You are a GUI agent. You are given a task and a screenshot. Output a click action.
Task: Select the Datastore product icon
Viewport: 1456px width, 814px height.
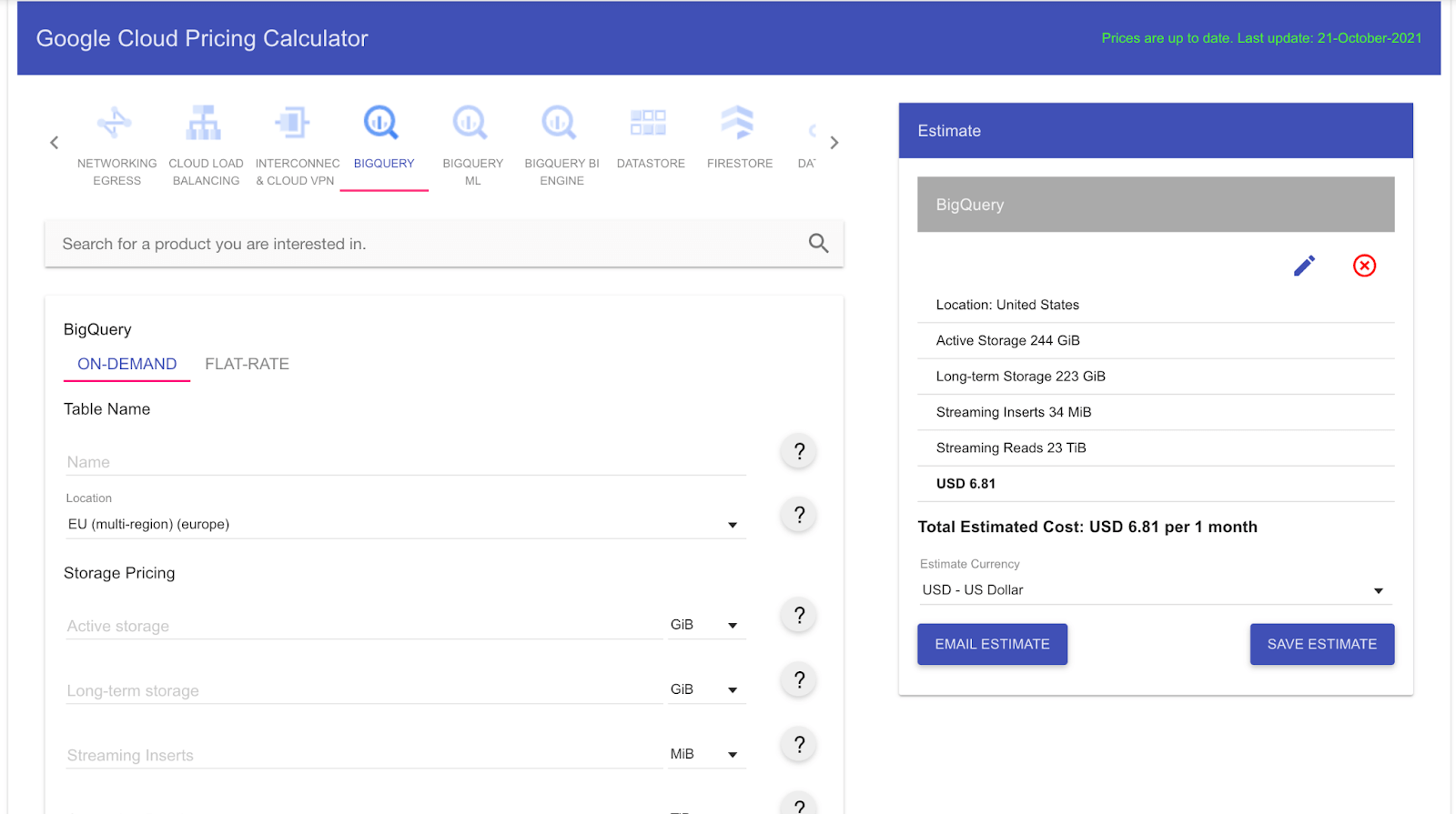pos(650,123)
